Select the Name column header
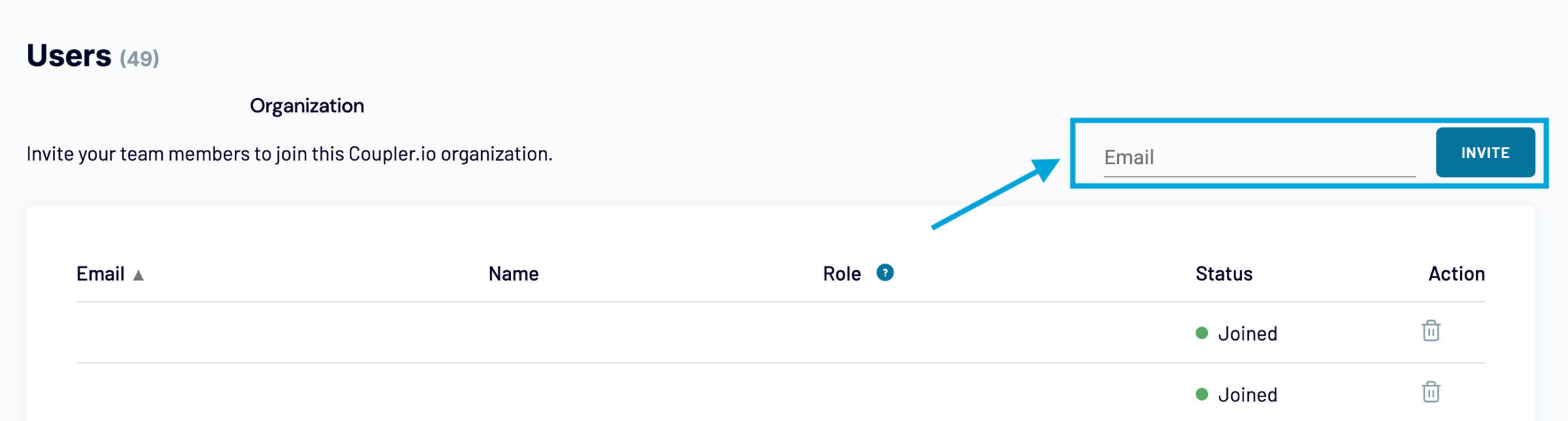Screen dimensions: 1568x421 (x=513, y=274)
